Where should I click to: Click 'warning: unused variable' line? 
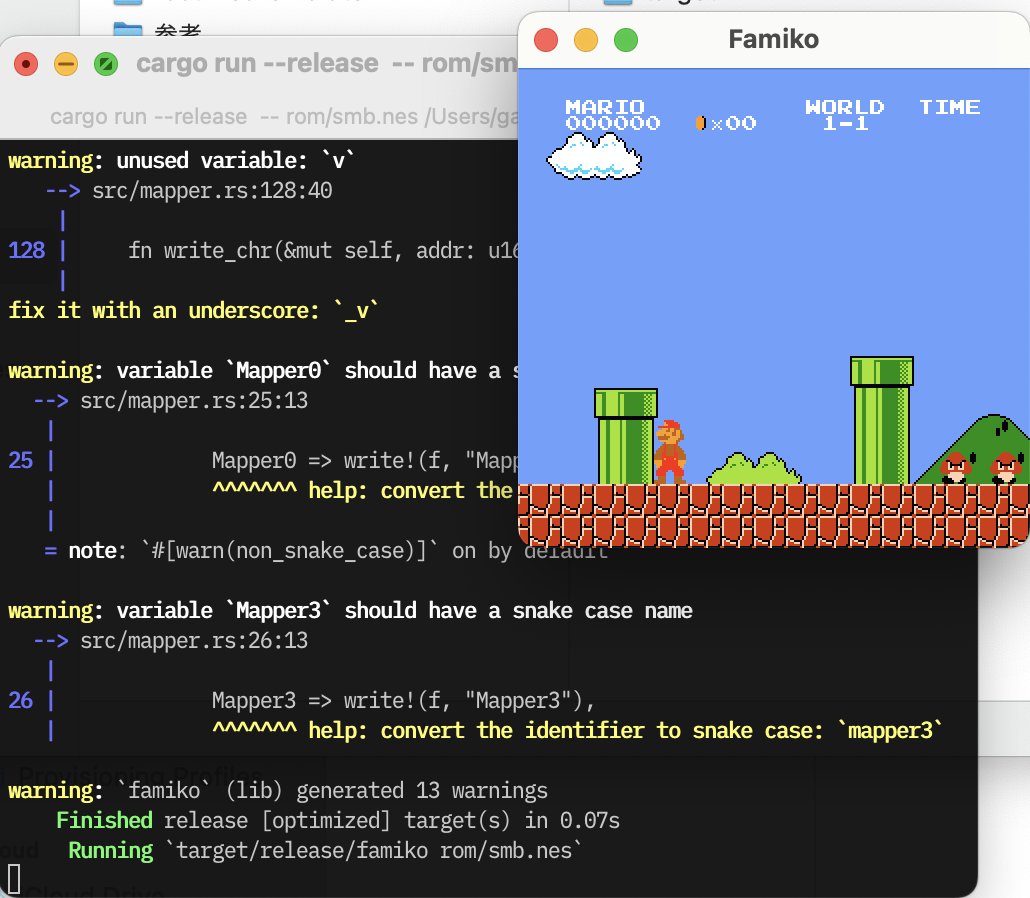181,160
